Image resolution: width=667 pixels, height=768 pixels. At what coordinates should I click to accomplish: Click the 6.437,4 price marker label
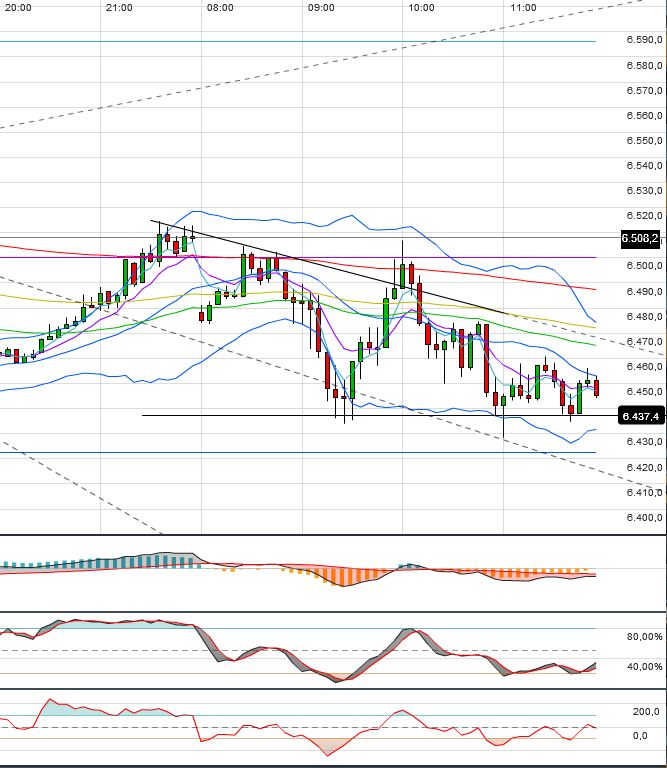click(641, 417)
